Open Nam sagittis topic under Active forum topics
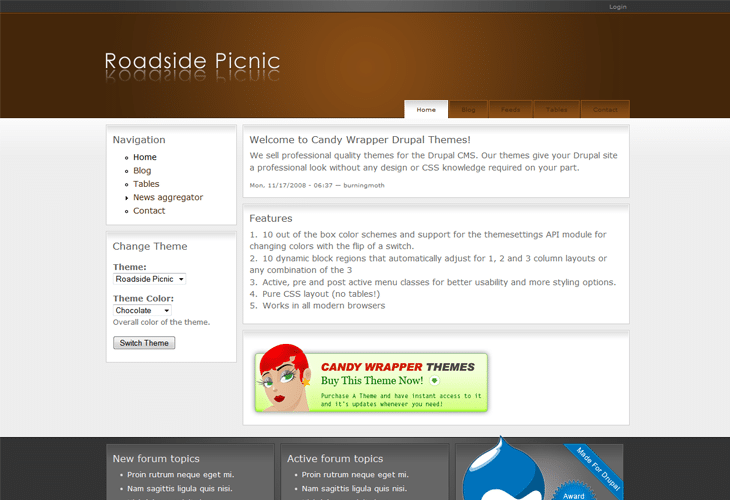Image resolution: width=730 pixels, height=500 pixels. pyautogui.click(x=354, y=489)
